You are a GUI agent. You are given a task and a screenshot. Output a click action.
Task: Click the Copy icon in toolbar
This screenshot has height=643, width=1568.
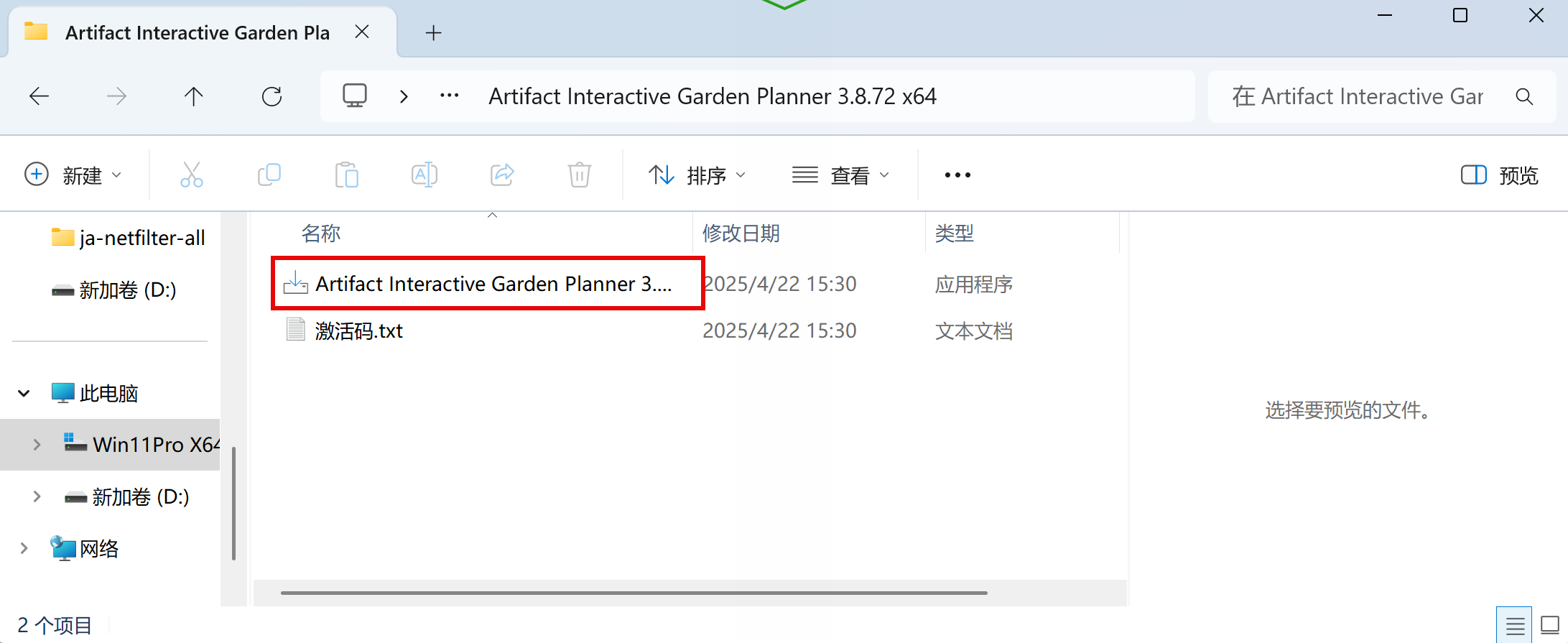(x=269, y=175)
